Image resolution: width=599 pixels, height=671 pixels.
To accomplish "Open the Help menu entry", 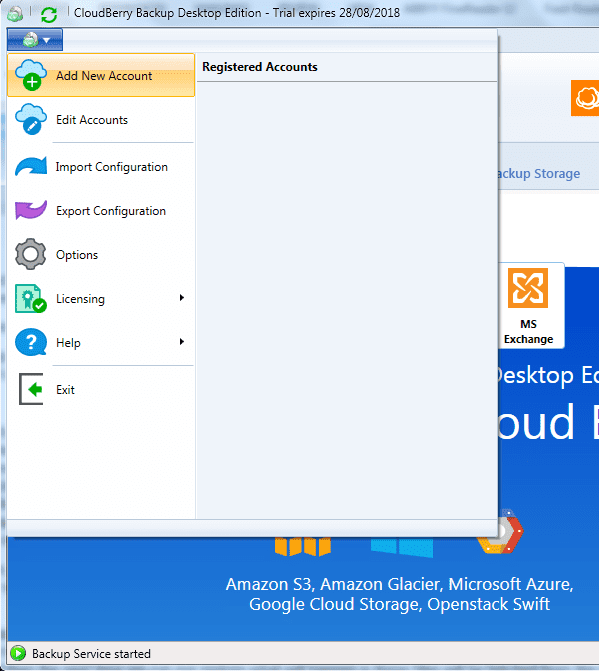I will (x=101, y=342).
